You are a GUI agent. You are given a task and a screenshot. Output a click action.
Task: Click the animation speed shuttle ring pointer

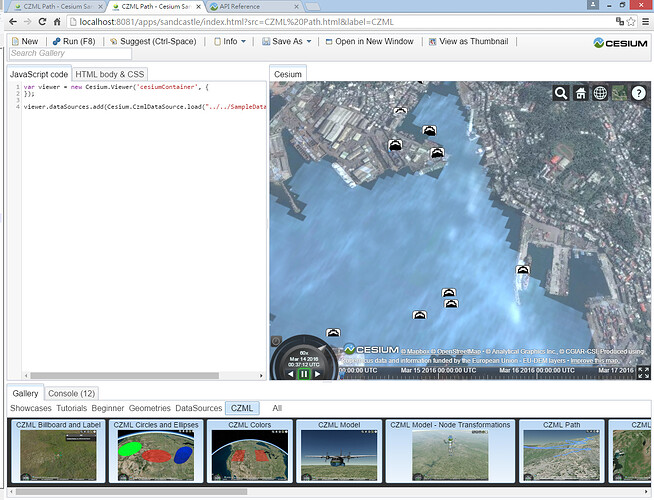[321, 347]
